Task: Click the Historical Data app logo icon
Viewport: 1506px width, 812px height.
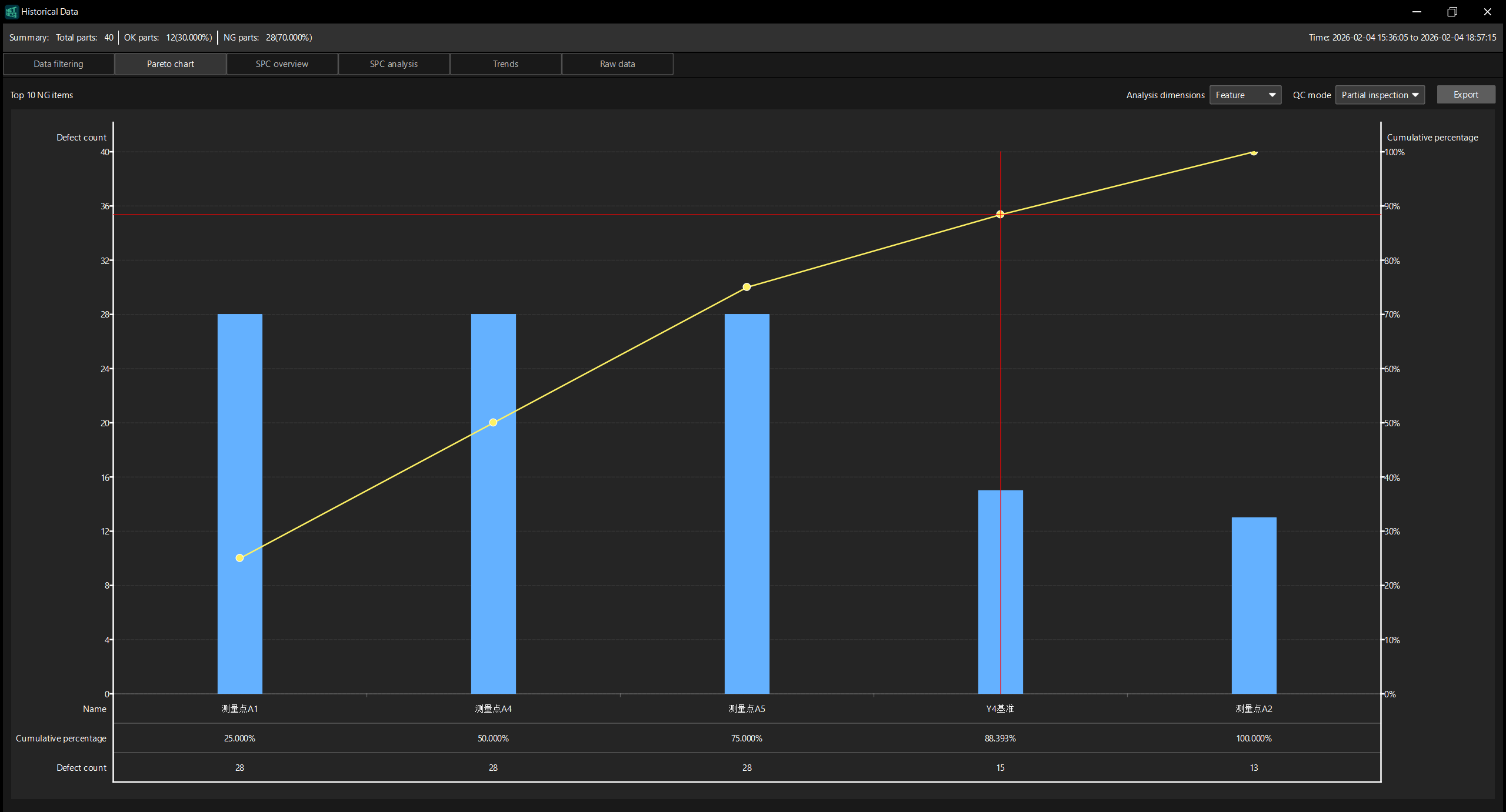Action: point(11,11)
